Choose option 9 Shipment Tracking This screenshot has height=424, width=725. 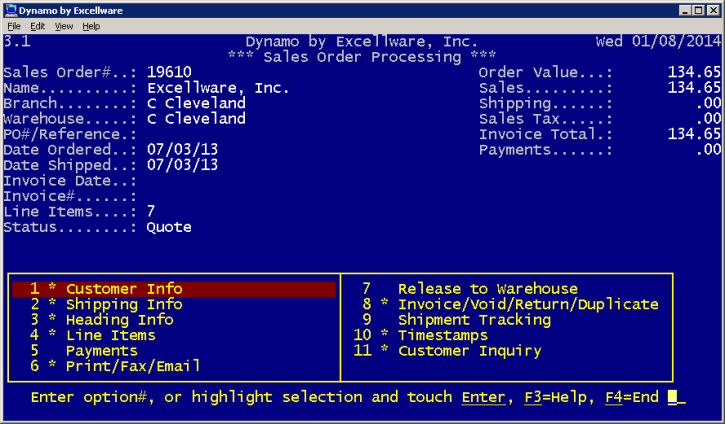456,320
